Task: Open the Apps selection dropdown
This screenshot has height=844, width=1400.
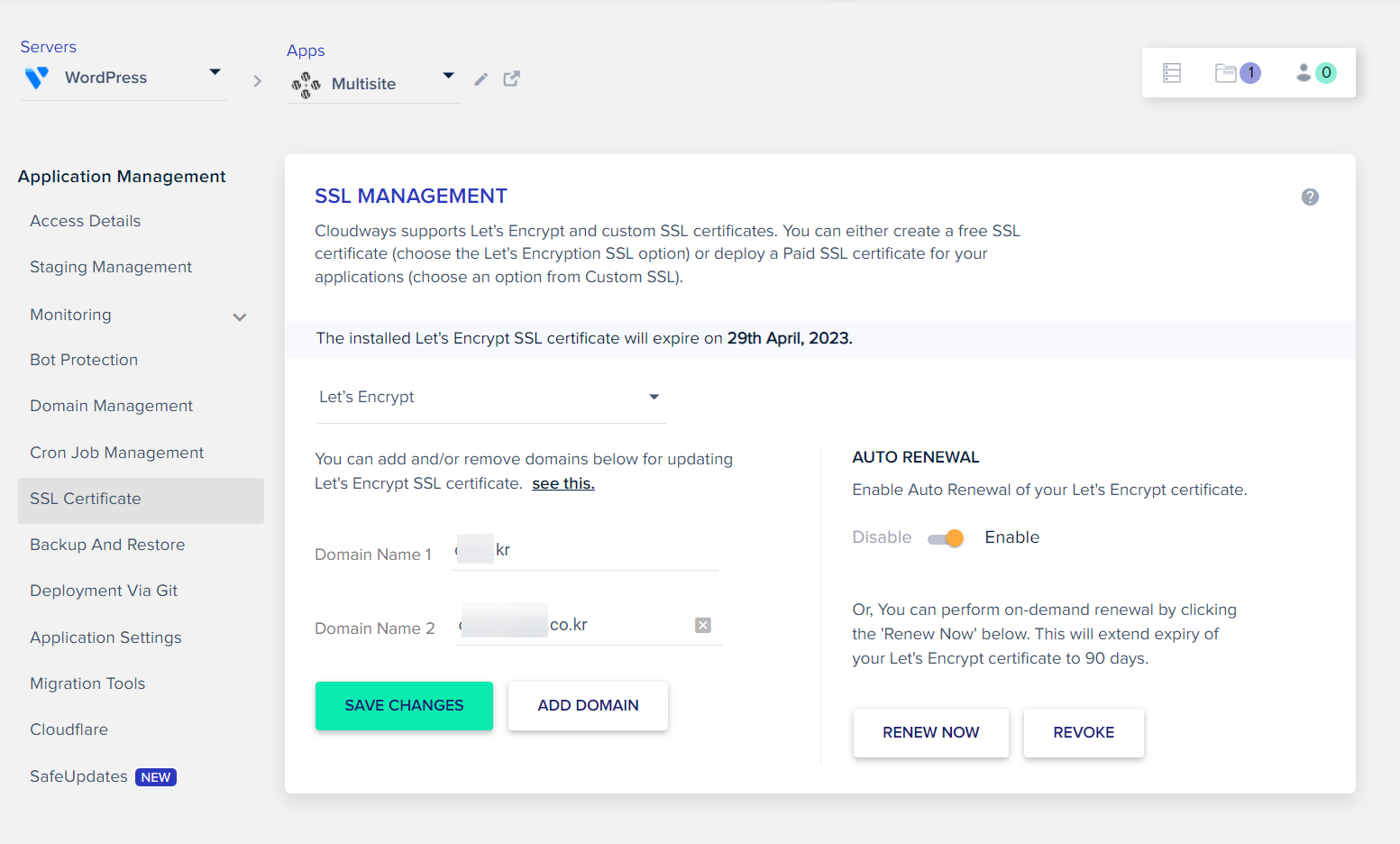Action: tap(448, 78)
